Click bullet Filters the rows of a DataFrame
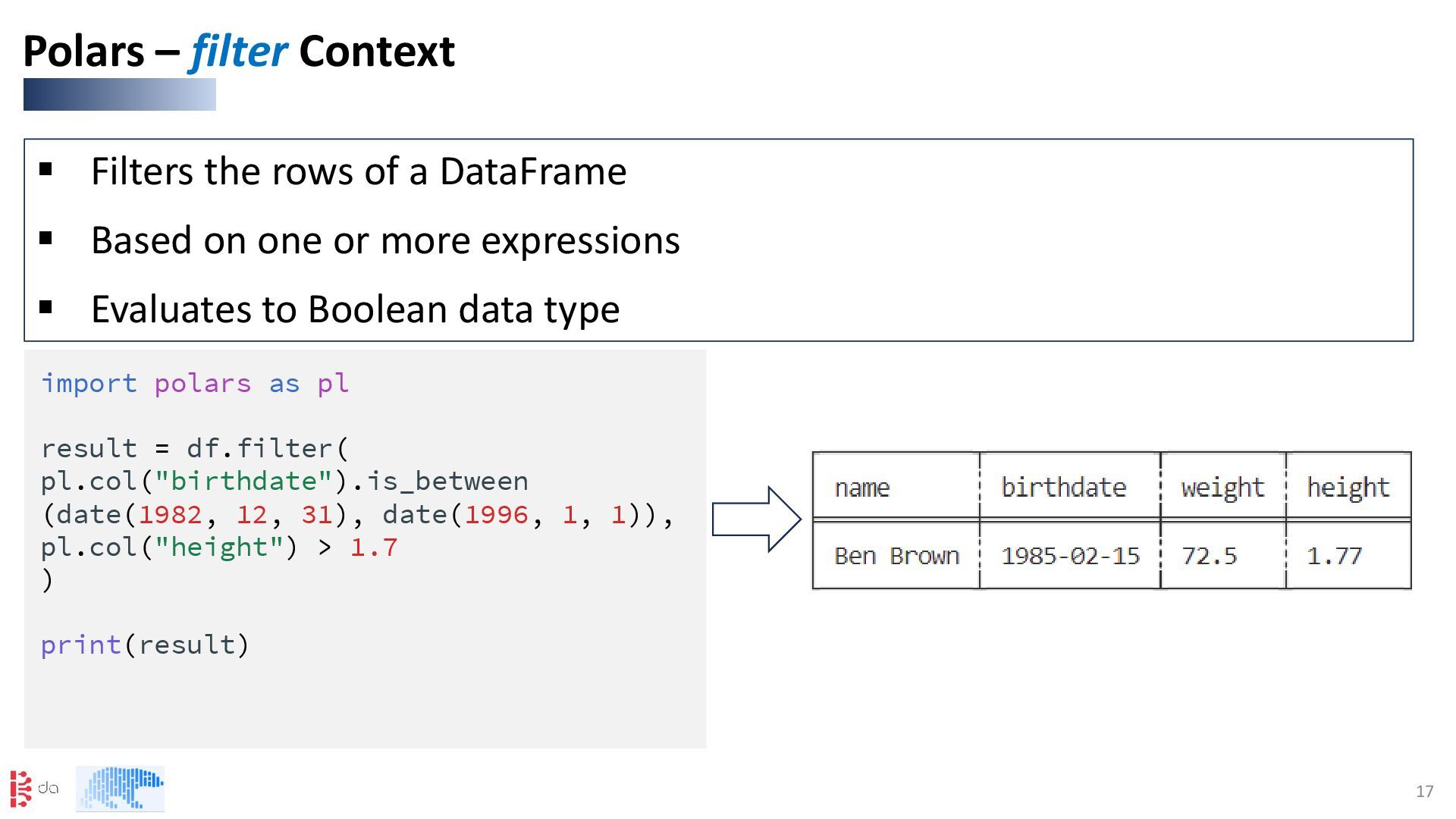 point(358,171)
